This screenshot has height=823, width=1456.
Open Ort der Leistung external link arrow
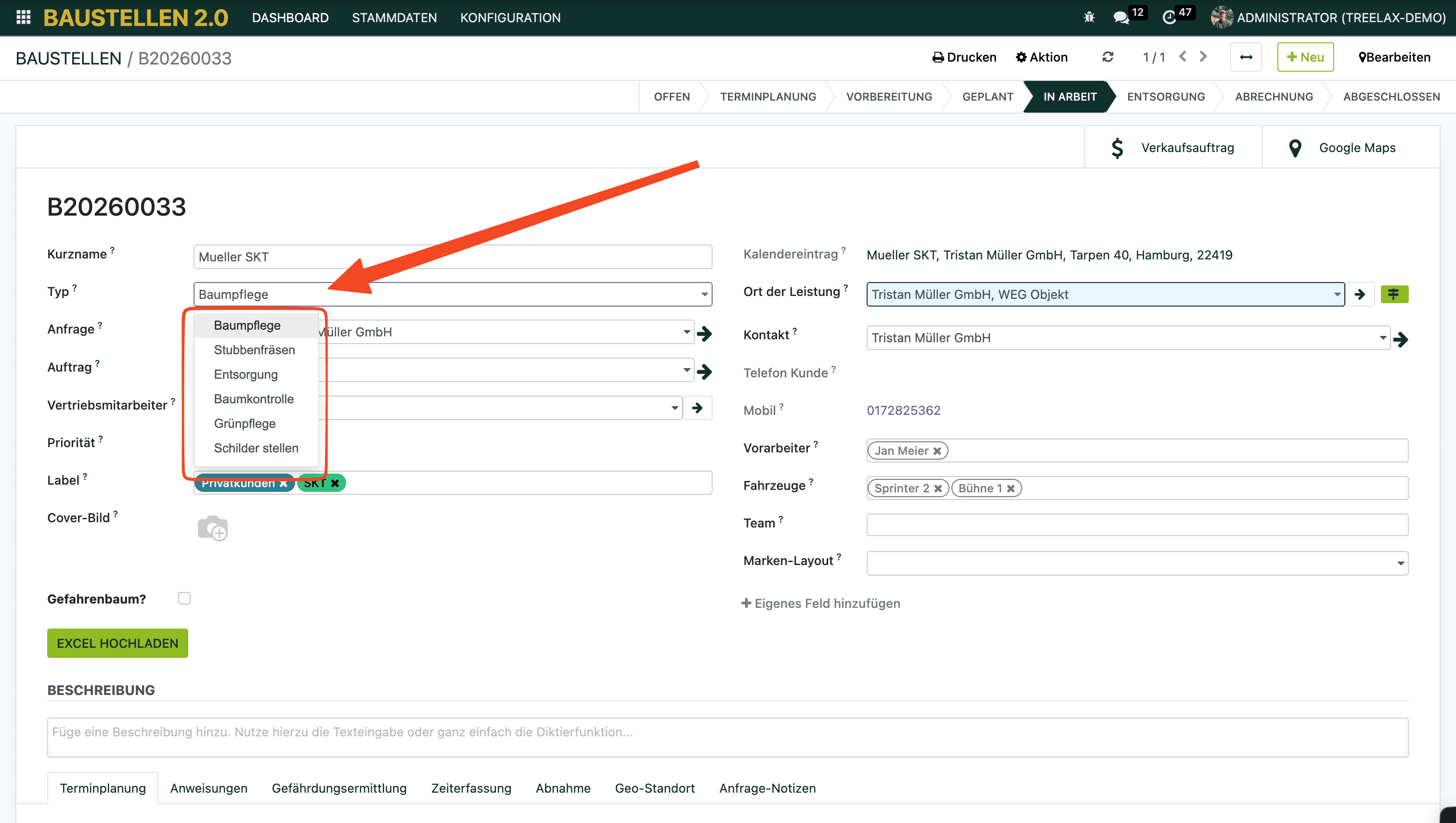1360,295
